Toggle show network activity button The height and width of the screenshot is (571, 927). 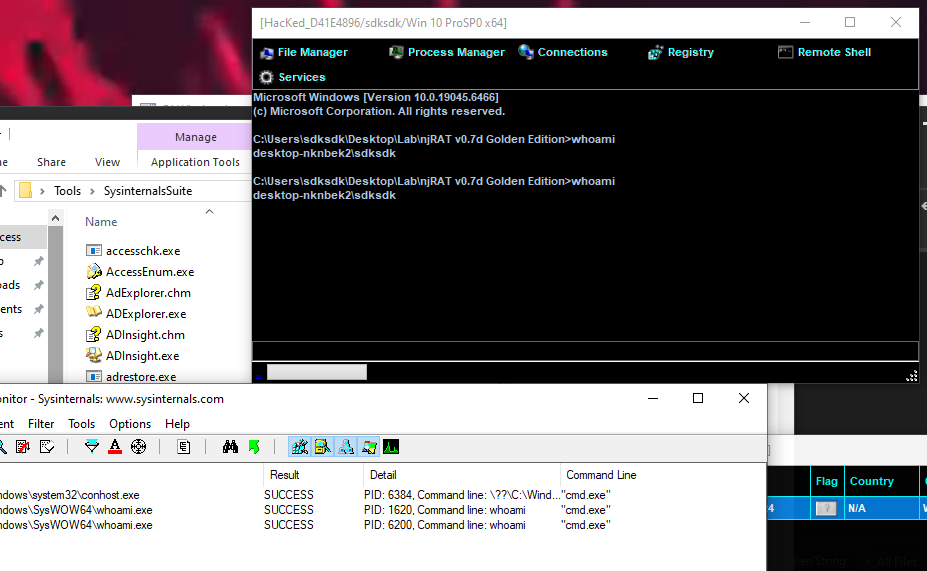(345, 447)
